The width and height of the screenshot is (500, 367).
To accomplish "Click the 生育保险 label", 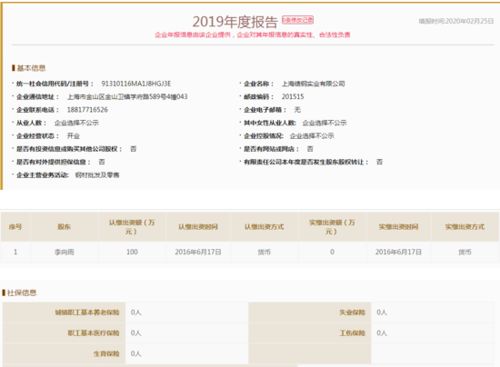I will [x=106, y=353].
